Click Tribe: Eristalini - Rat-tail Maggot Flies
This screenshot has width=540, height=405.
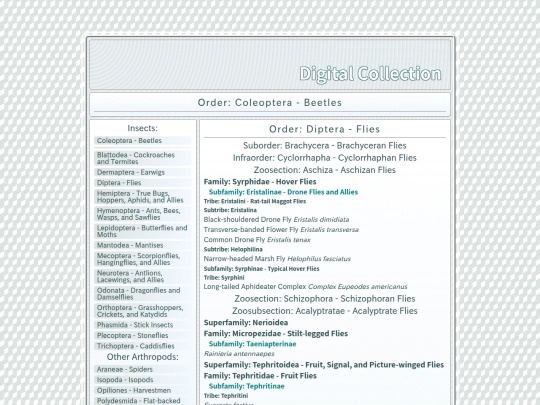(x=255, y=201)
